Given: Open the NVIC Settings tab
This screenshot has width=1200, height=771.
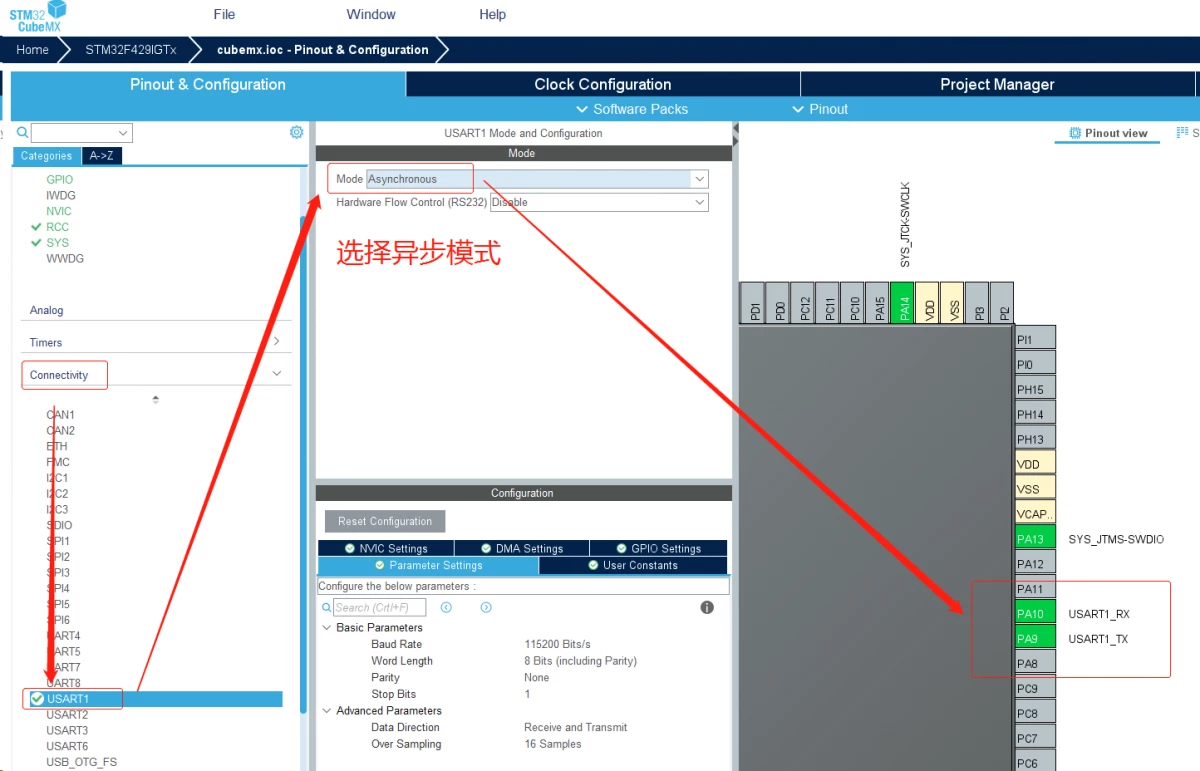Looking at the screenshot, I should pos(386,548).
